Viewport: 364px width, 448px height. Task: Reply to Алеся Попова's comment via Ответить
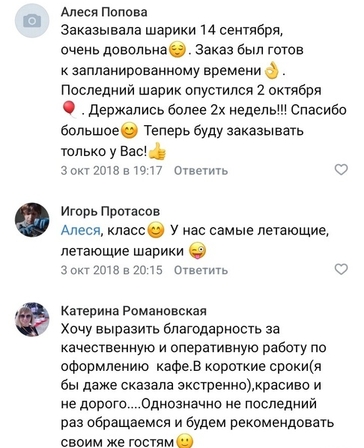pyautogui.click(x=201, y=171)
